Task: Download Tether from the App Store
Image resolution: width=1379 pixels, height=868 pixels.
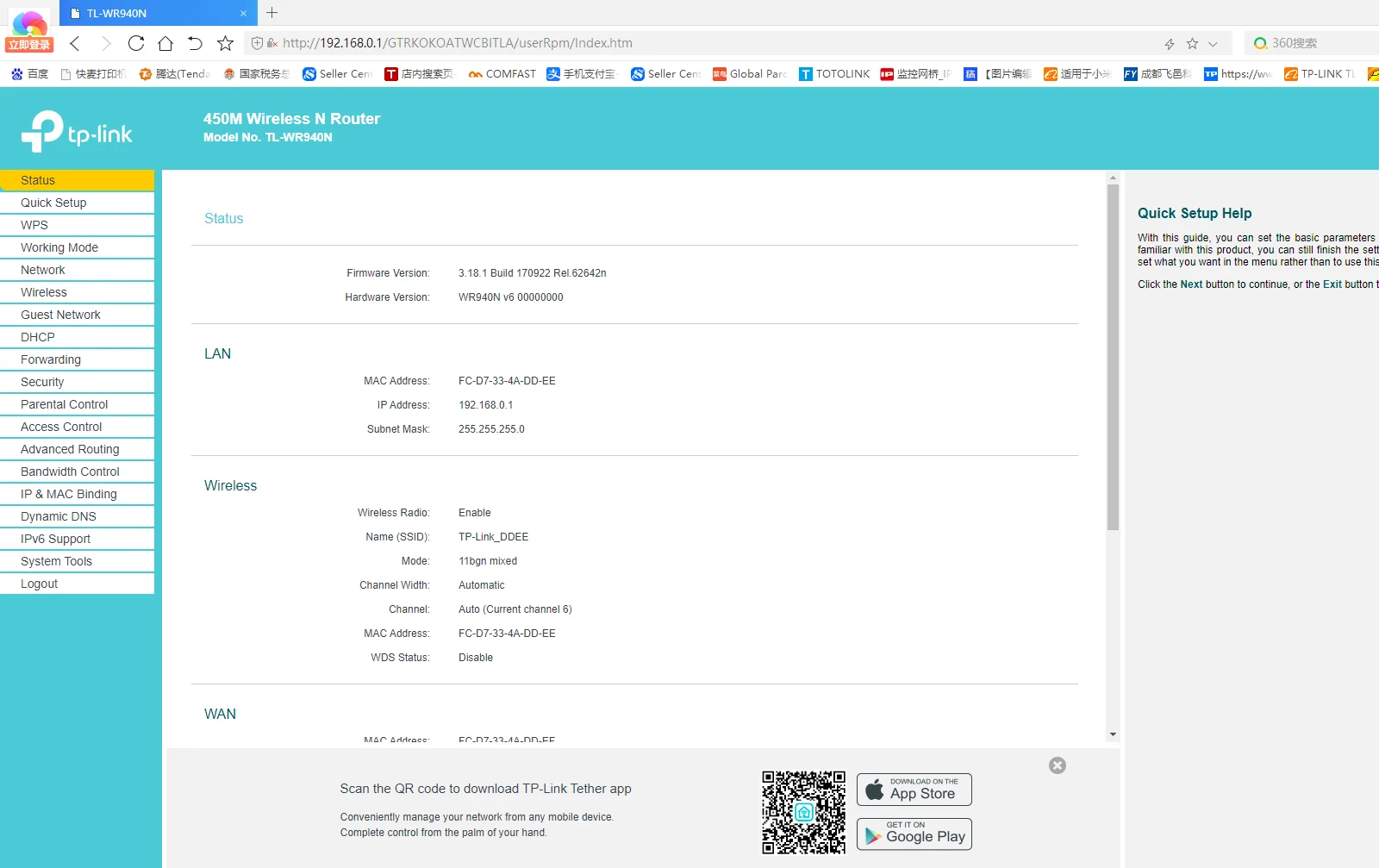Action: click(x=914, y=790)
